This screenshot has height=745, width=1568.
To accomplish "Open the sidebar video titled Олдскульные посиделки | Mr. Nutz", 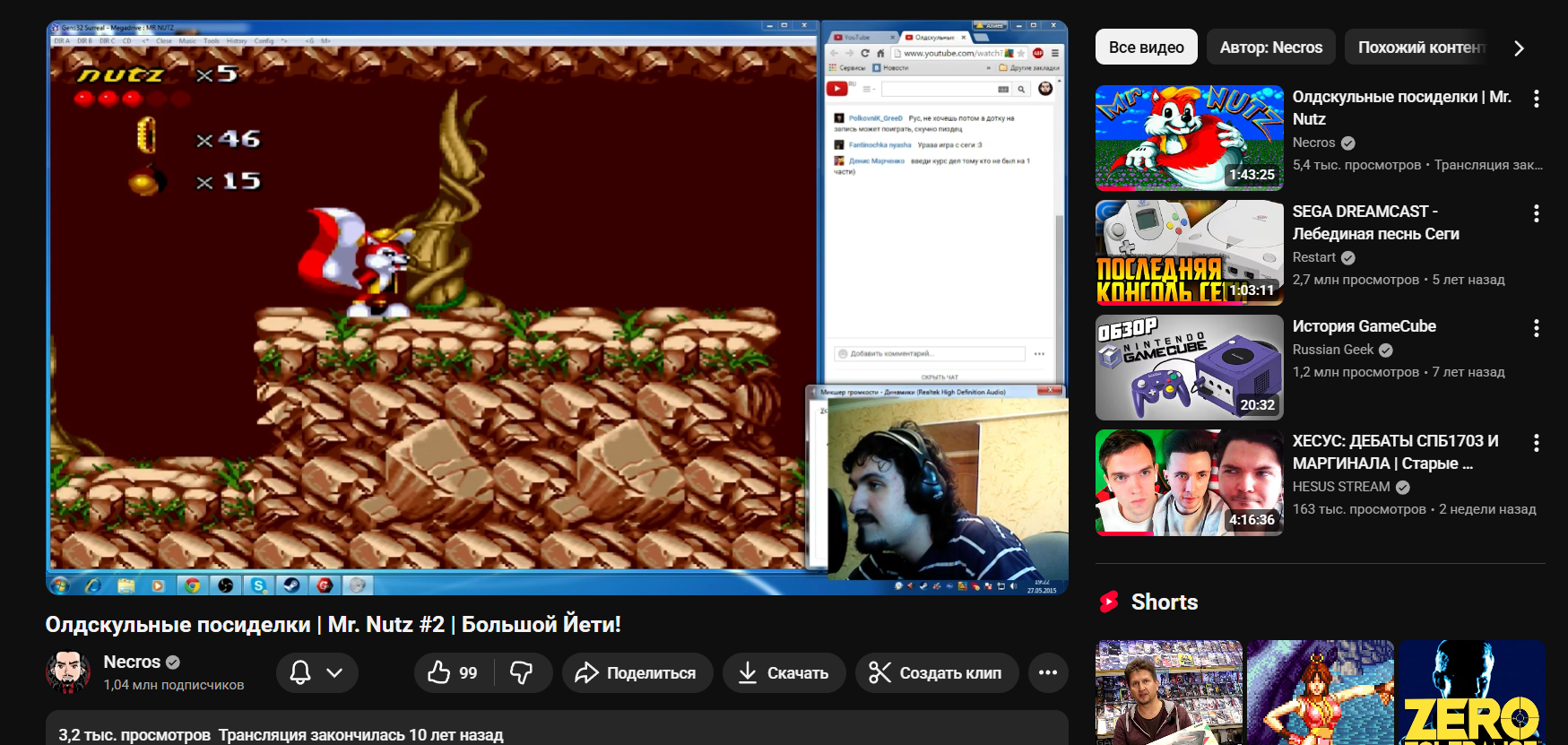I will [x=1402, y=108].
